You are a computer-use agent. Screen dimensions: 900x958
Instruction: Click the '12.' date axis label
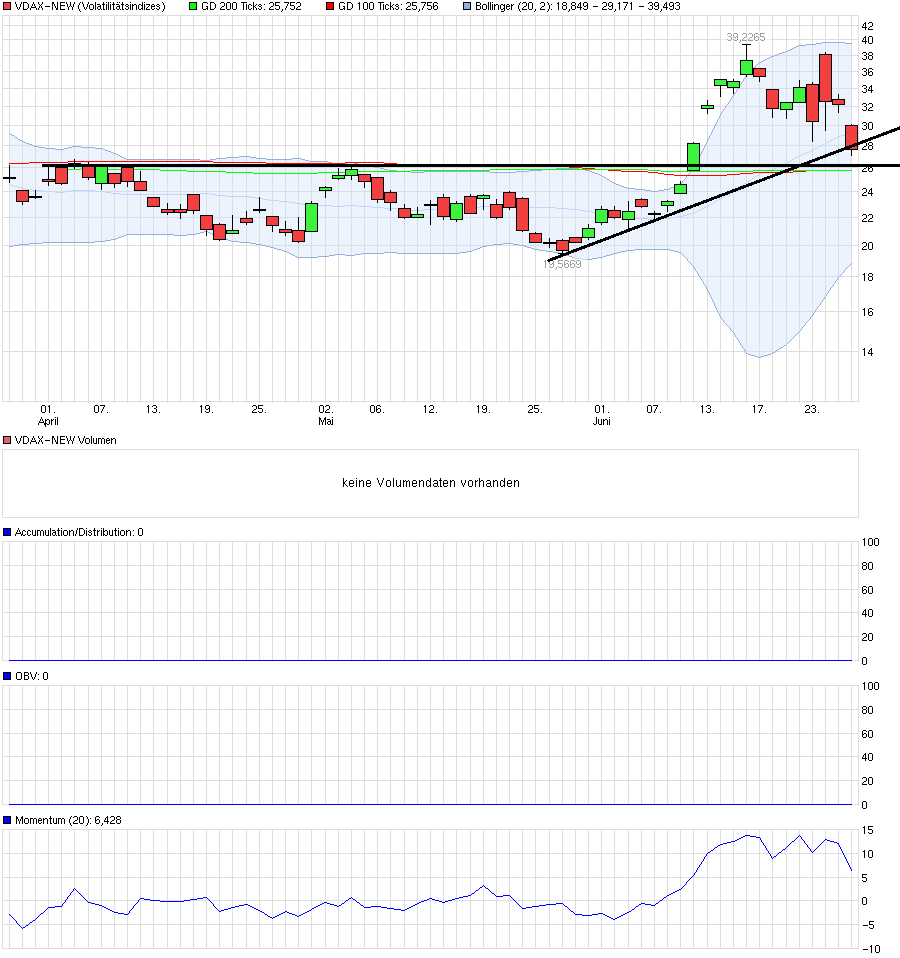(x=430, y=409)
